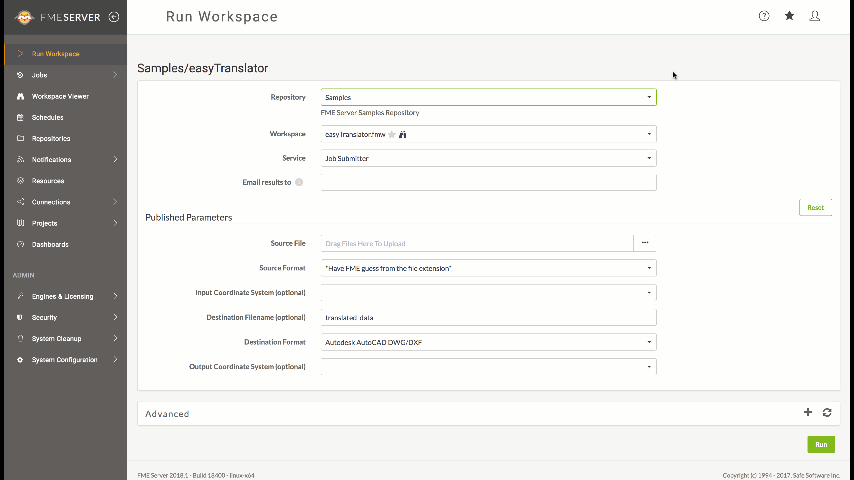Click the Projects sidebar icon
The height and width of the screenshot is (480, 854).
click(x=20, y=223)
